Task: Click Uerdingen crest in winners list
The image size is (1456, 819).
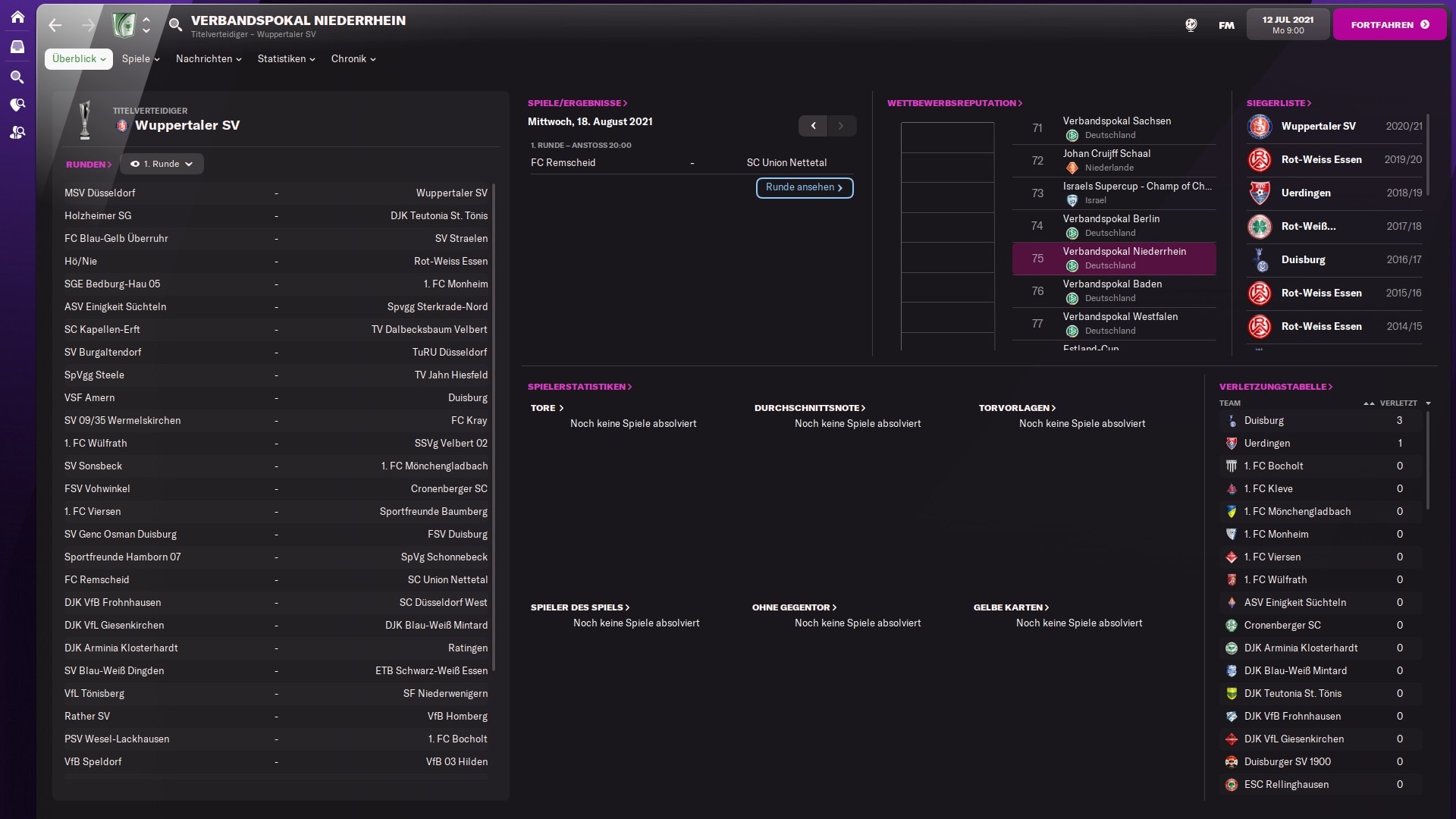Action: (x=1260, y=193)
